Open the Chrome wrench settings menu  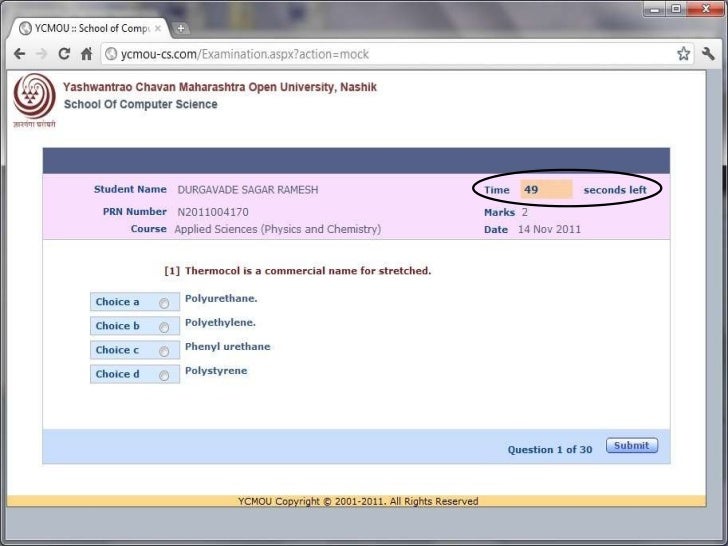point(708,54)
